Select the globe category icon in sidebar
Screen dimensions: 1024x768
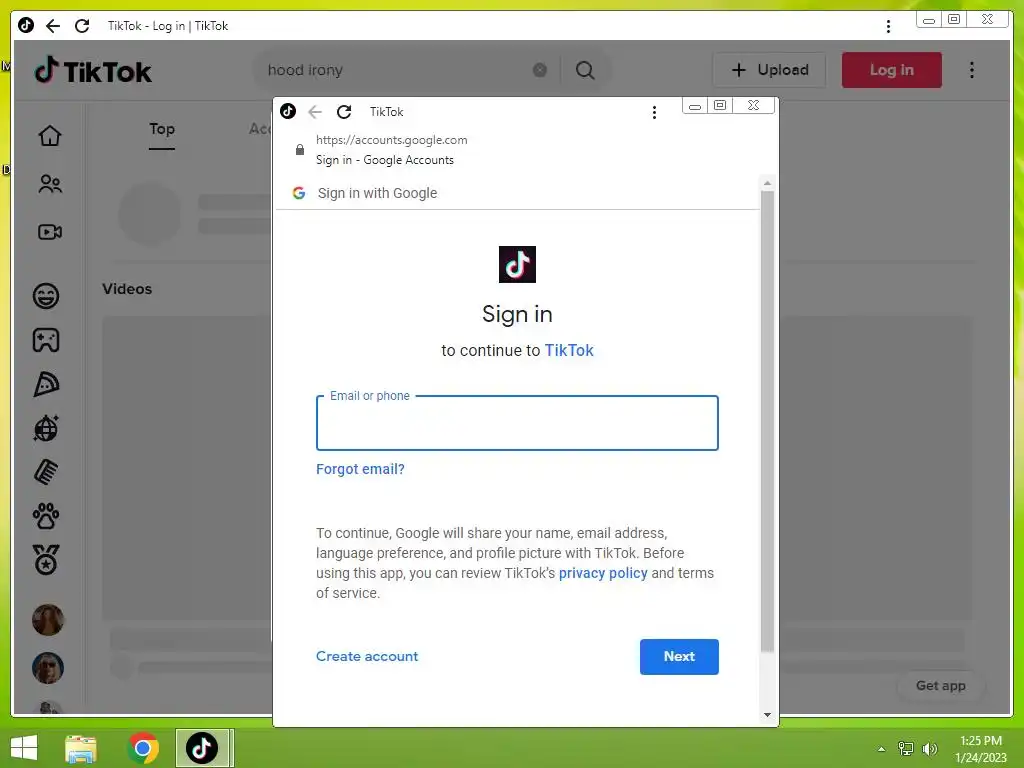[x=46, y=428]
